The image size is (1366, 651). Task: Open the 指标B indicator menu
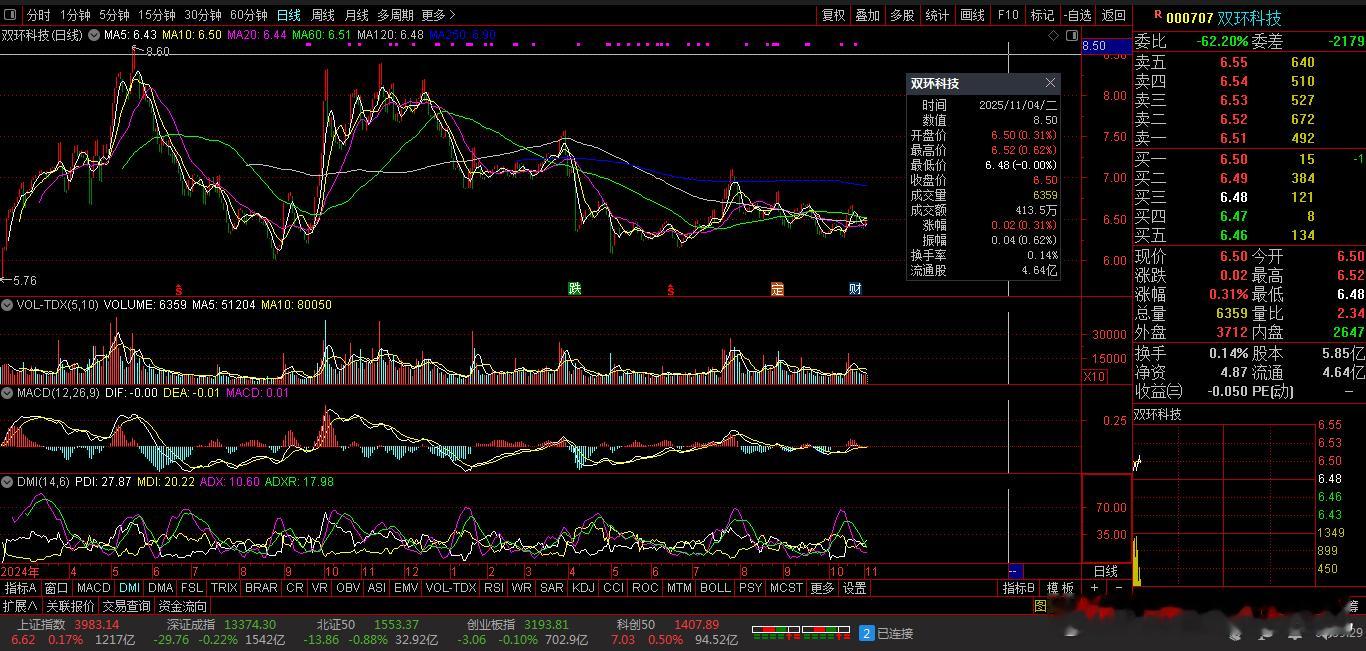pos(1020,588)
